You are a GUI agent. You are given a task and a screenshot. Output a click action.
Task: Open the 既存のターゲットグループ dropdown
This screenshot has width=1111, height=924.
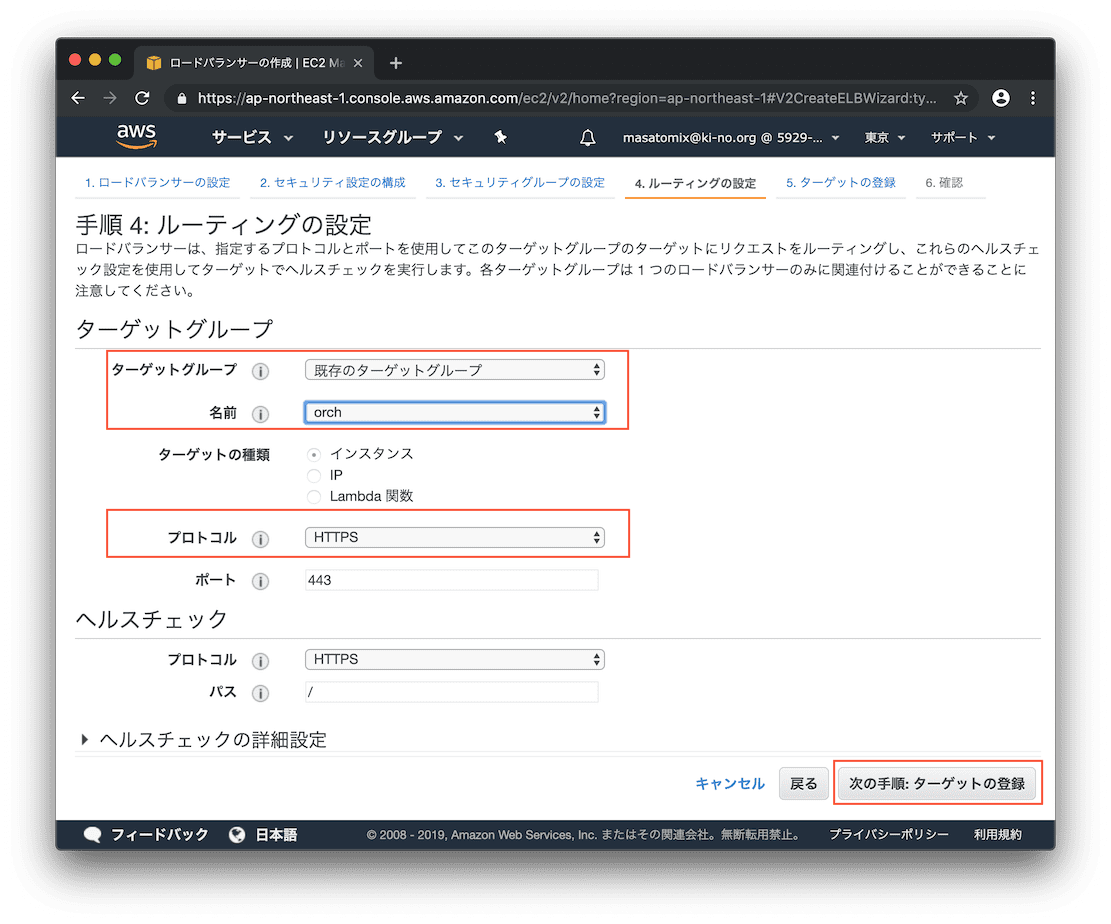pyautogui.click(x=454, y=370)
